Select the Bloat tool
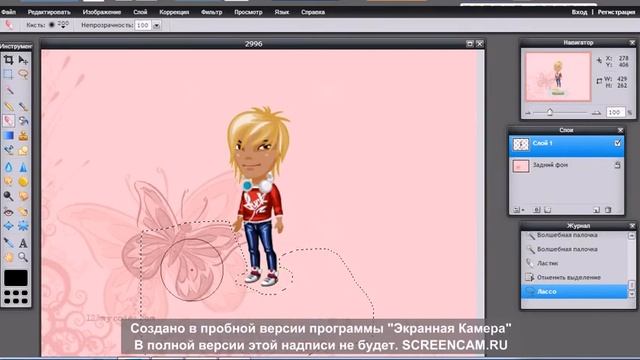Image resolution: width=640 pixels, height=360 pixels. coord(9,226)
